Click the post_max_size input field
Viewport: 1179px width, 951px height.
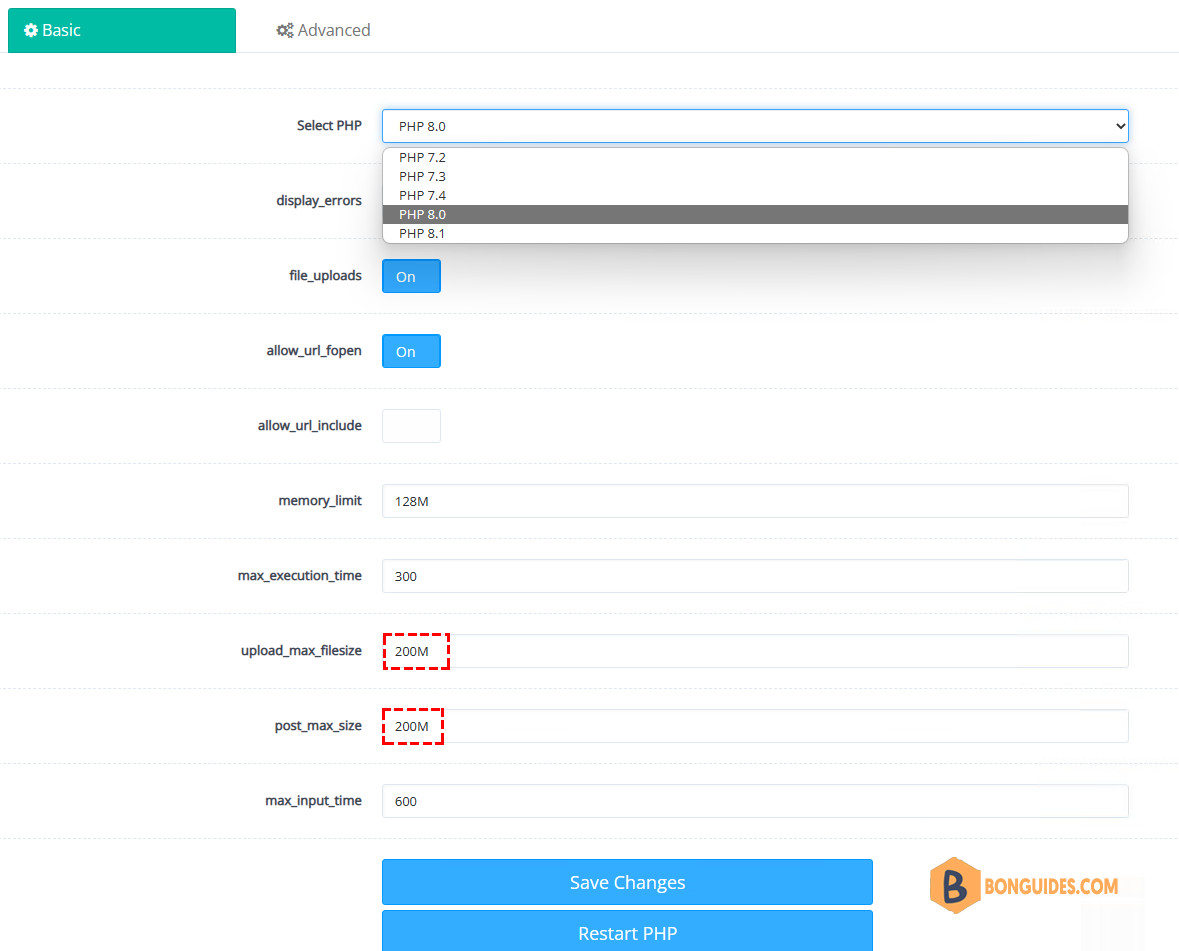755,726
